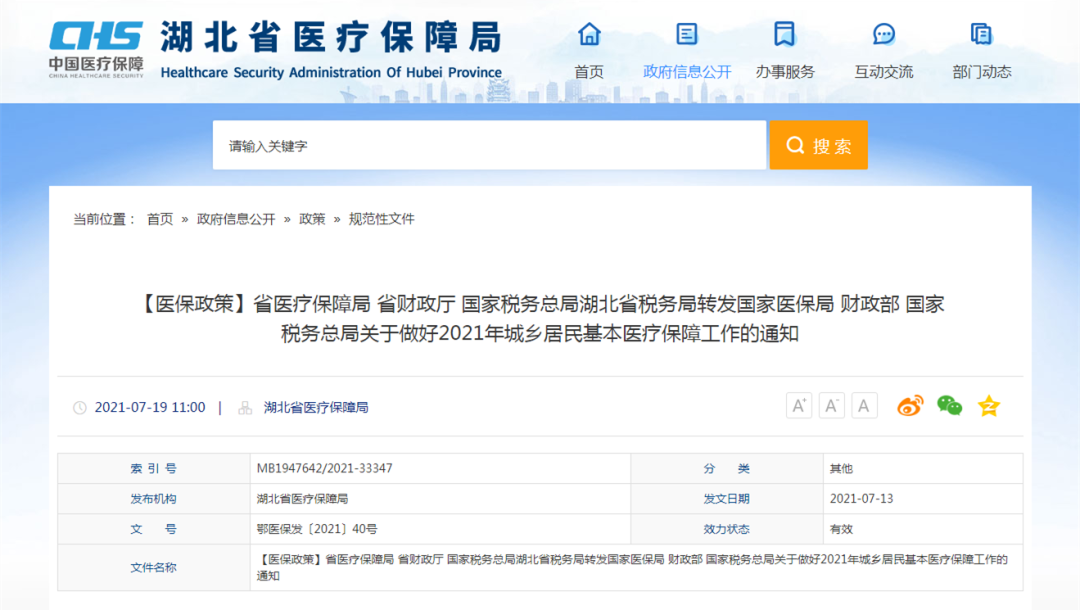Screen dimensions: 1080x610
Task: Share article via WeChat icon
Action: click(x=949, y=406)
